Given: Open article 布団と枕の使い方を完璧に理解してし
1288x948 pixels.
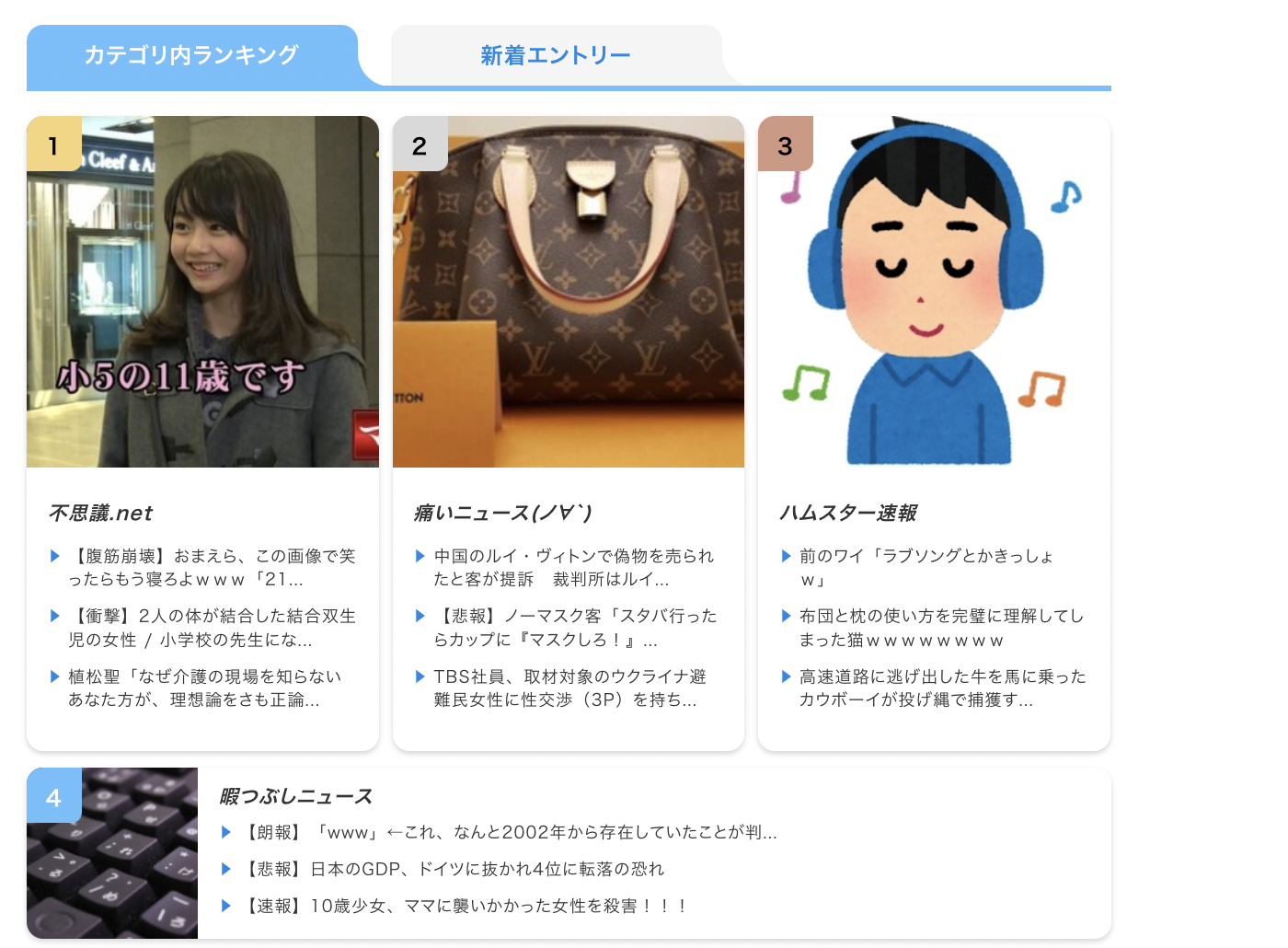Looking at the screenshot, I should click(941, 628).
